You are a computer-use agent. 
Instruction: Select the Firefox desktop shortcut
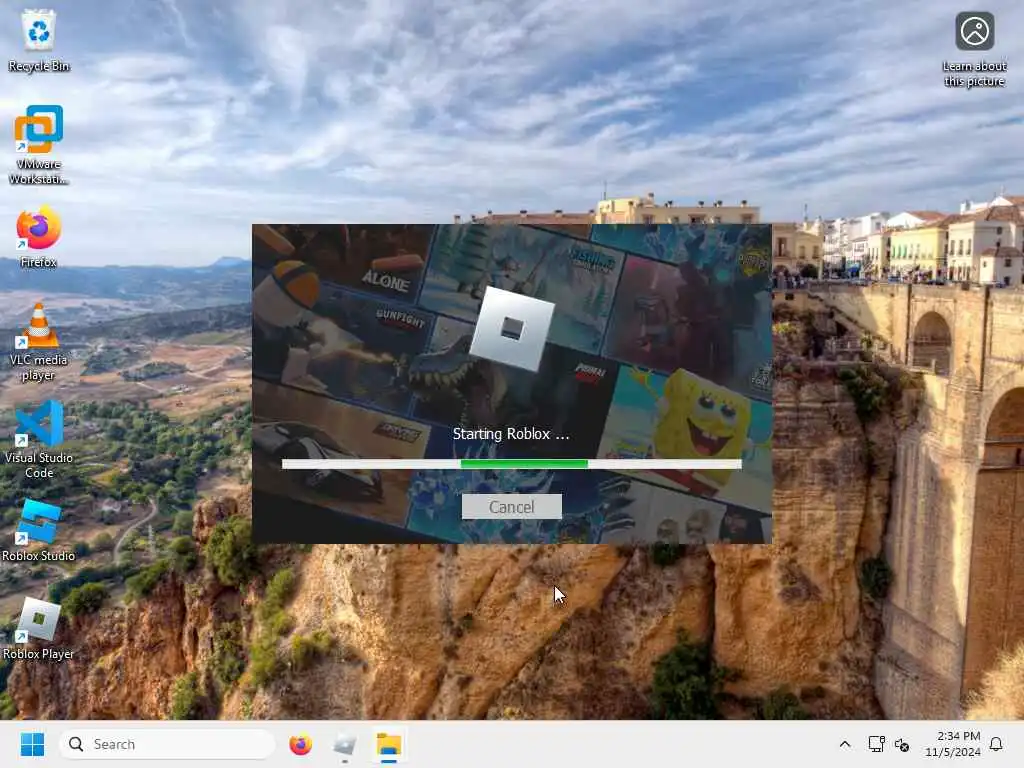click(x=39, y=236)
